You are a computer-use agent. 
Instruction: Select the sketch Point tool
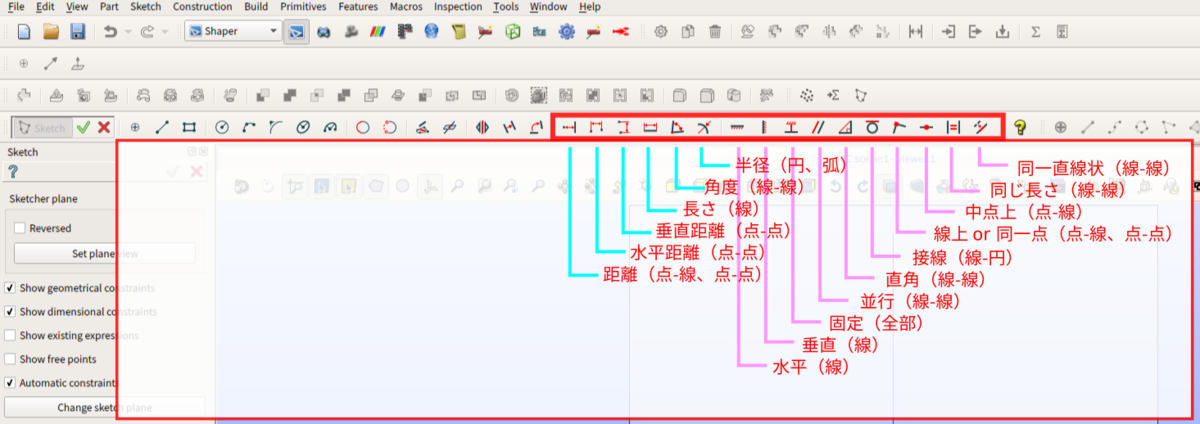[135, 127]
